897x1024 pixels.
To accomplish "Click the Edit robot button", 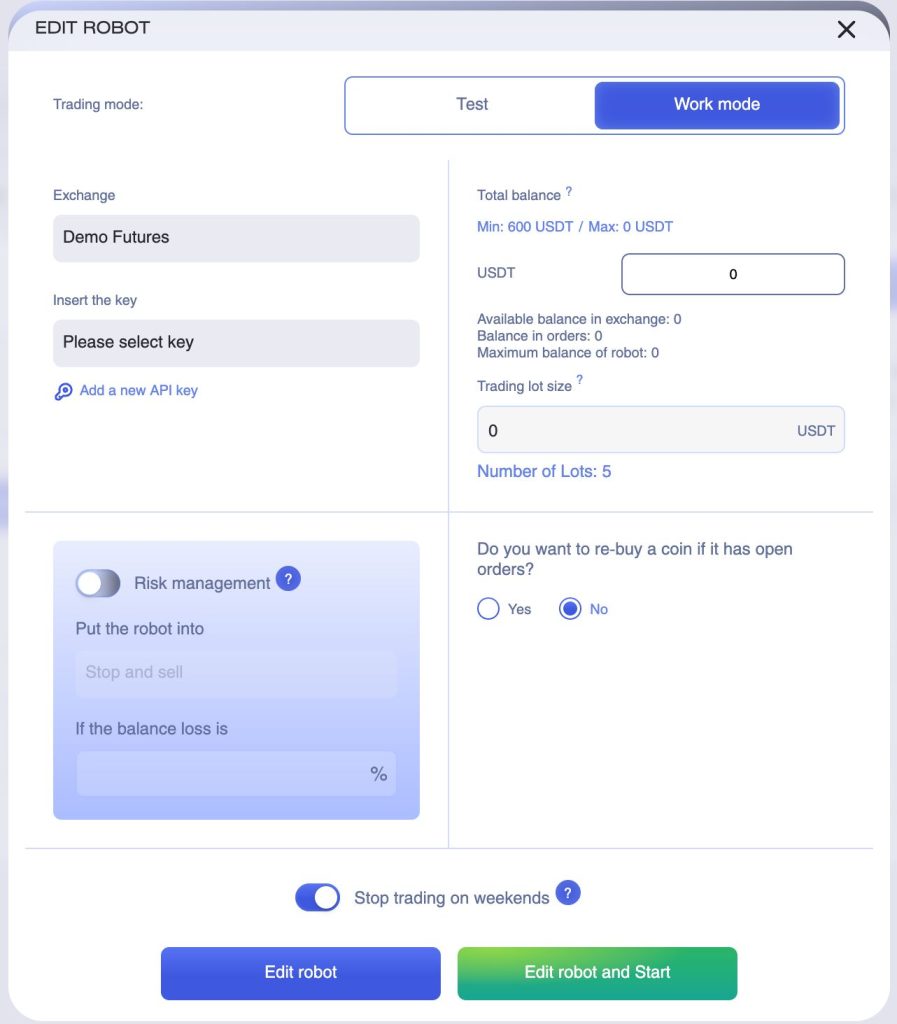I will (300, 972).
